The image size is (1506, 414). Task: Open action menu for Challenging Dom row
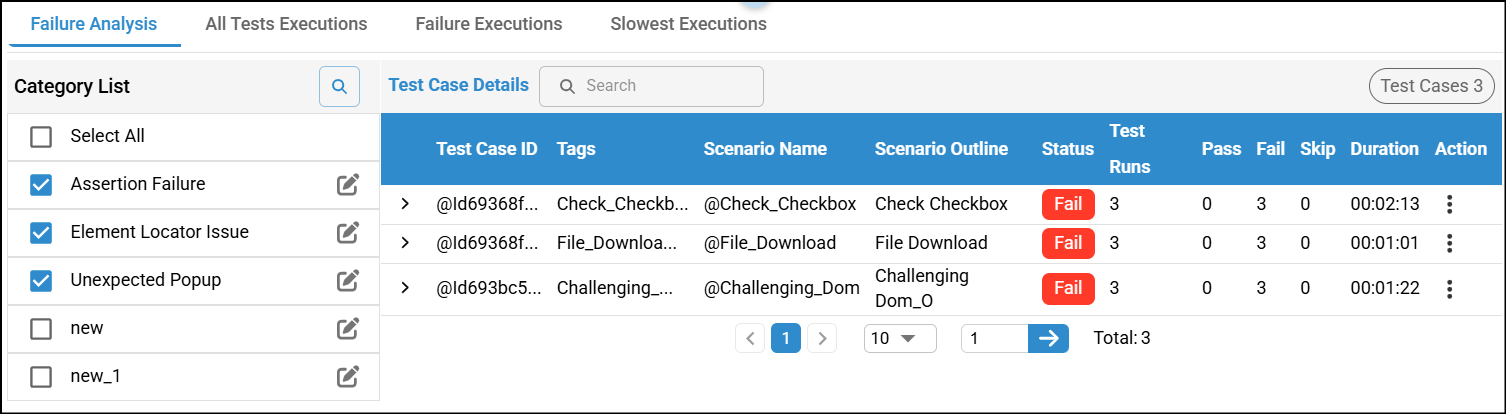1449,289
